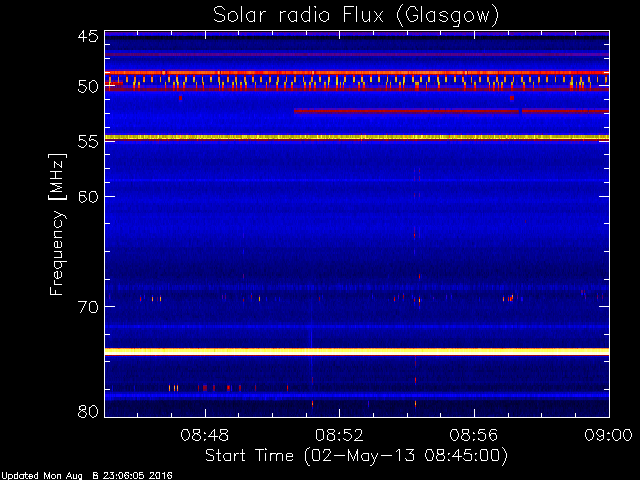Click the red horizontal band near 52 MHz

[x=451, y=111]
